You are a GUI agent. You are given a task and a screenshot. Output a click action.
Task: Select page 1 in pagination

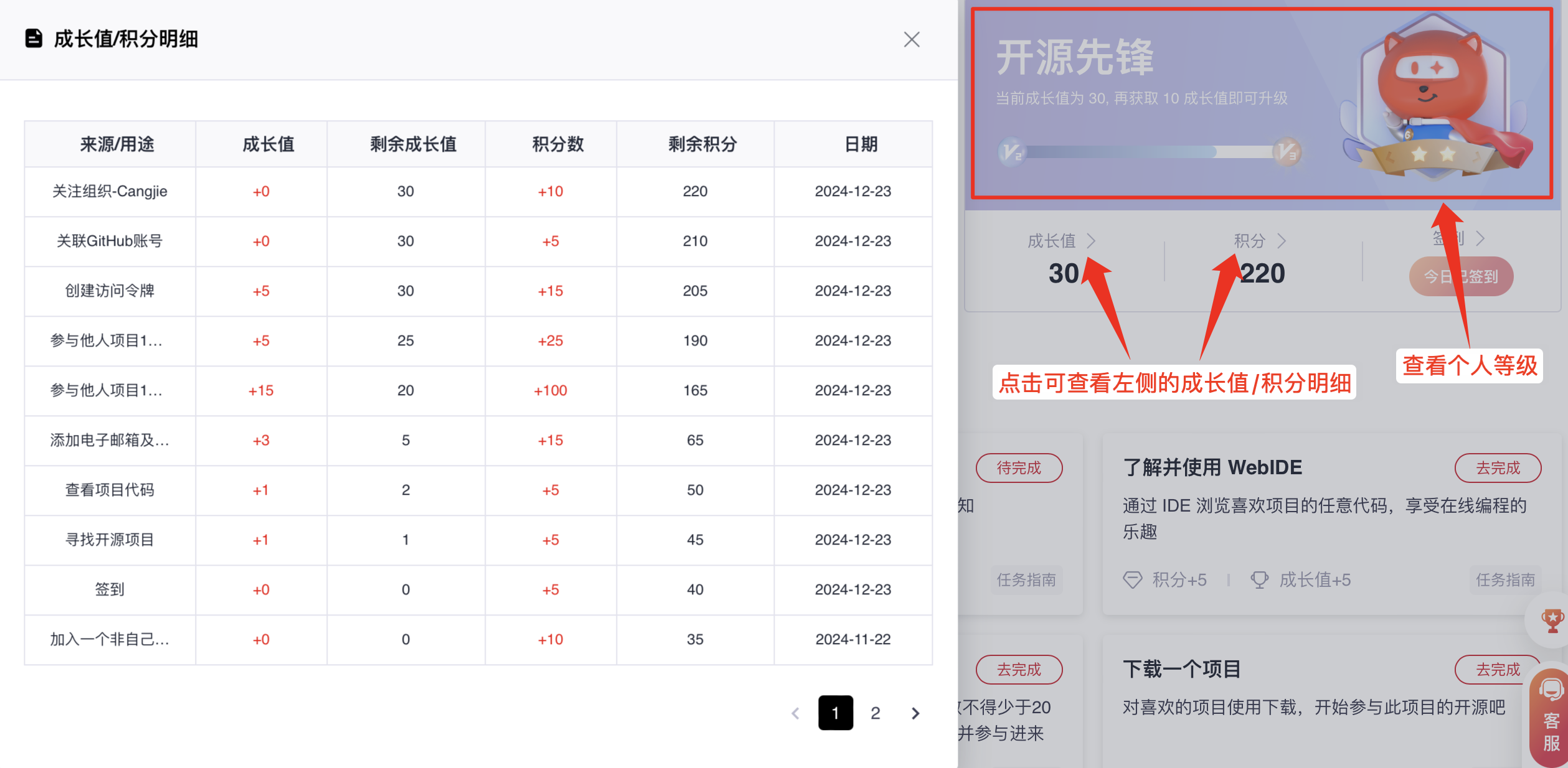tap(835, 713)
